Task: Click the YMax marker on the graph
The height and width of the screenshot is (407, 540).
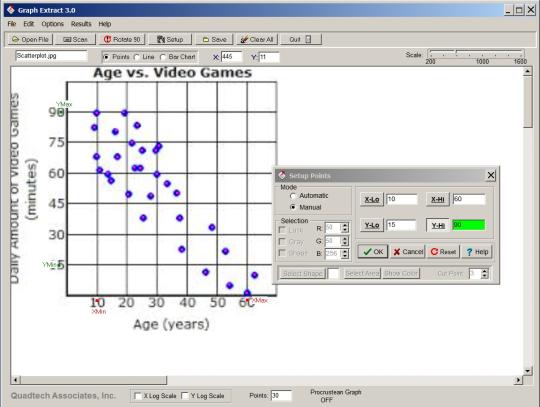Action: pos(64,104)
